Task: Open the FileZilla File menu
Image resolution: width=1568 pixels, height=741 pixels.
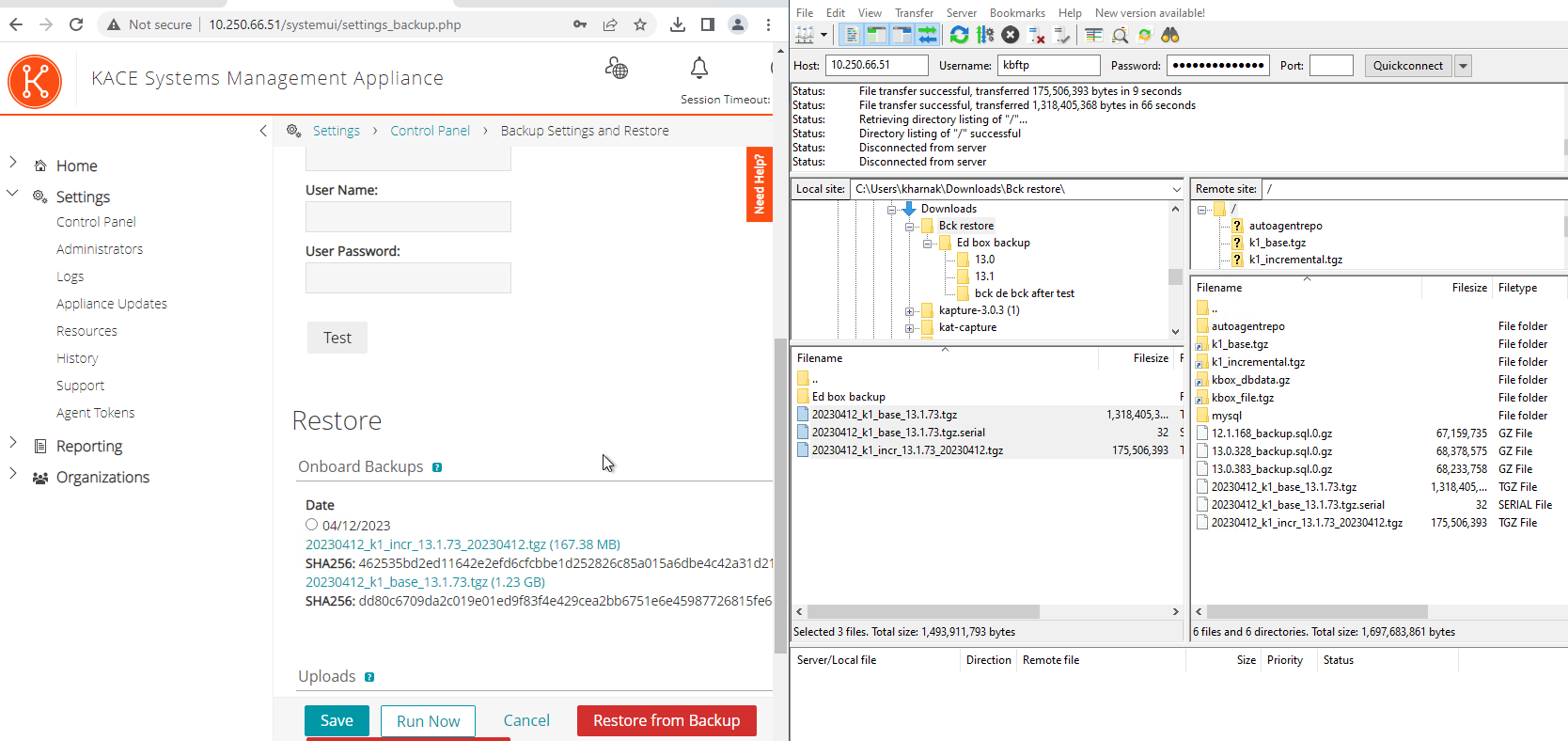Action: (x=805, y=13)
